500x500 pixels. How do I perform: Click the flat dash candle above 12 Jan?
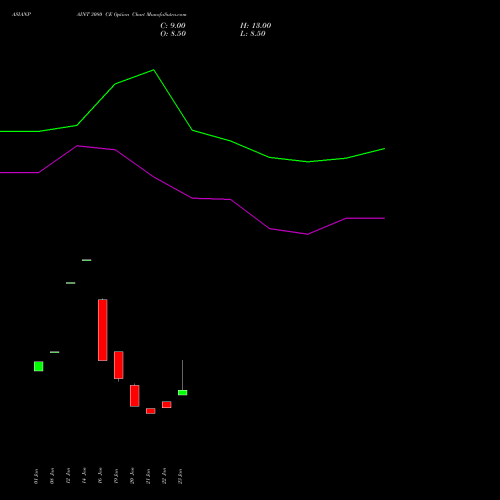71,283
